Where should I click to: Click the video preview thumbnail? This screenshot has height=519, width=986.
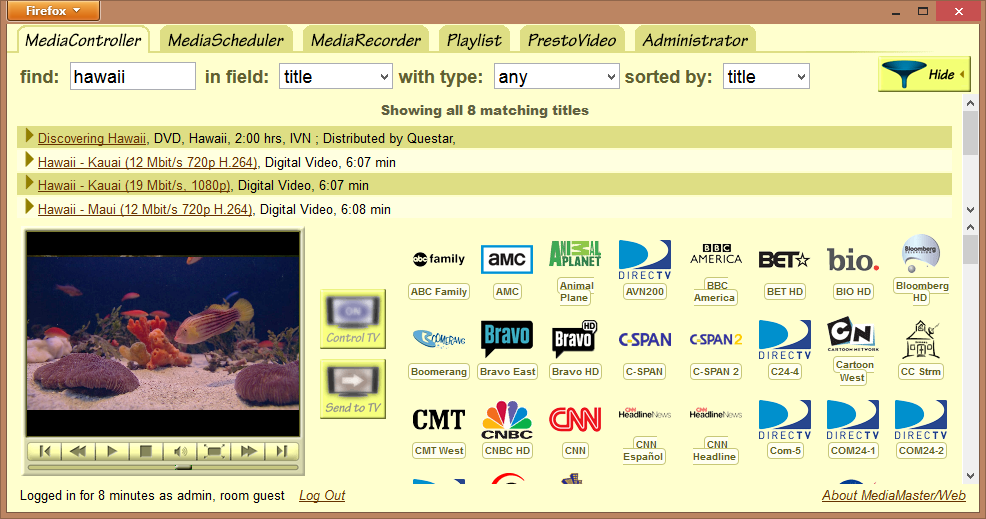point(163,333)
